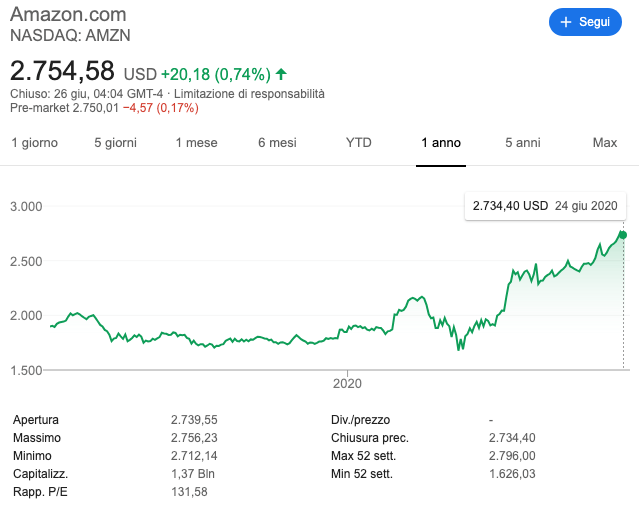Click the 1.500 y-axis label
Screen dimensions: 639x512
click(x=26, y=371)
